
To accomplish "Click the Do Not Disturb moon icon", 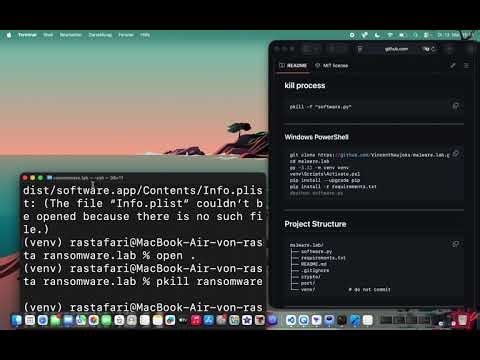I will point(377,35).
